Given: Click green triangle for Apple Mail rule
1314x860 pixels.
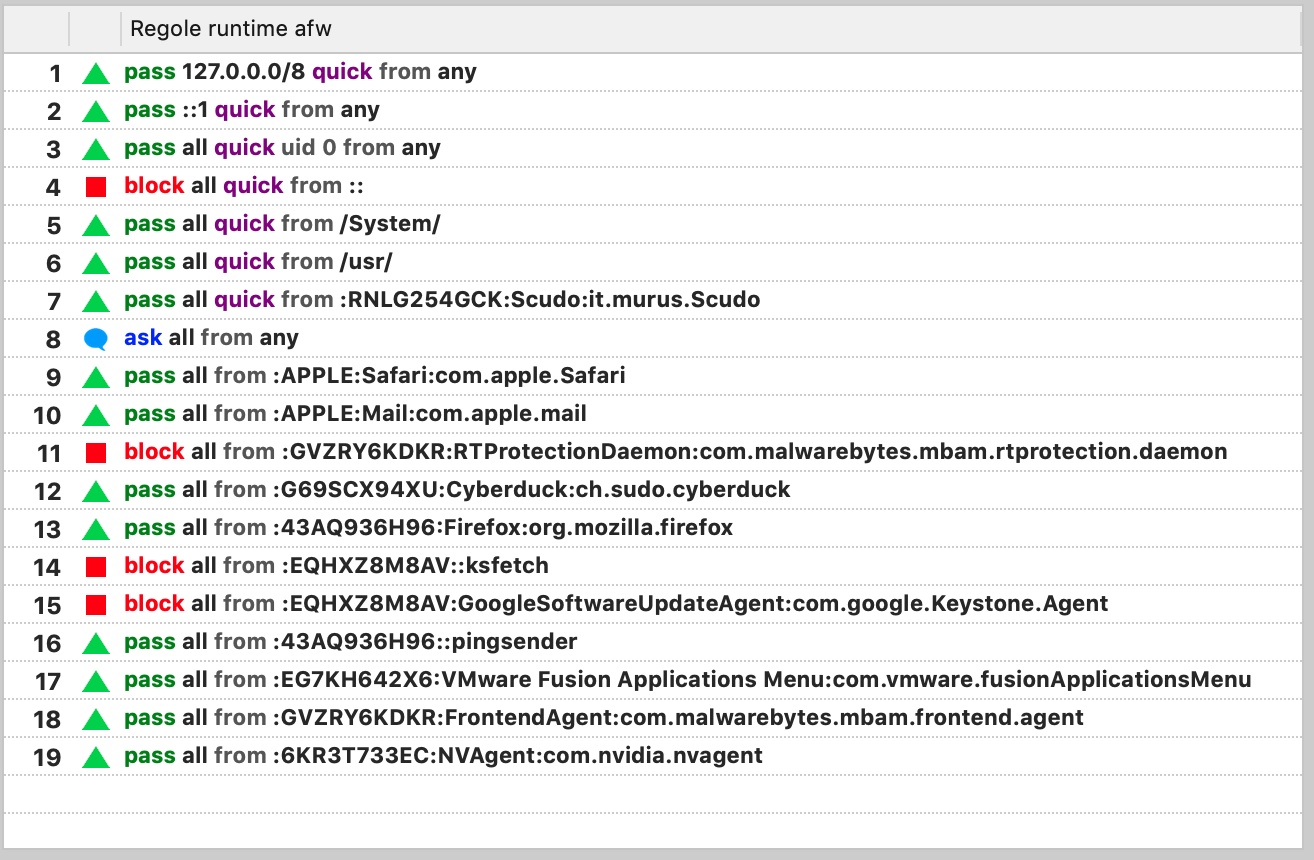Looking at the screenshot, I should [x=95, y=415].
